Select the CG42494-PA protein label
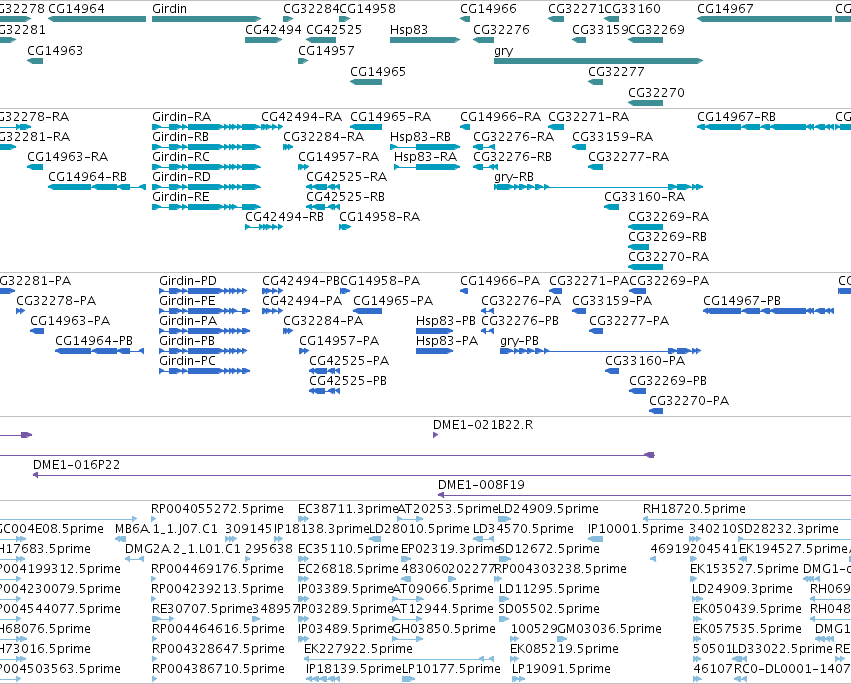 302,301
